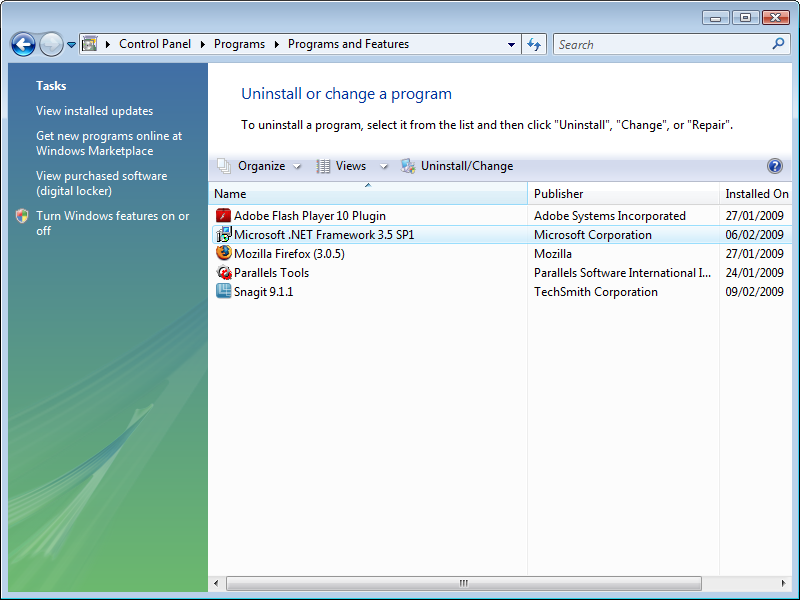Screen dimensions: 800x600
Task: Click the Microsoft .NET Framework icon
Action: (x=223, y=235)
